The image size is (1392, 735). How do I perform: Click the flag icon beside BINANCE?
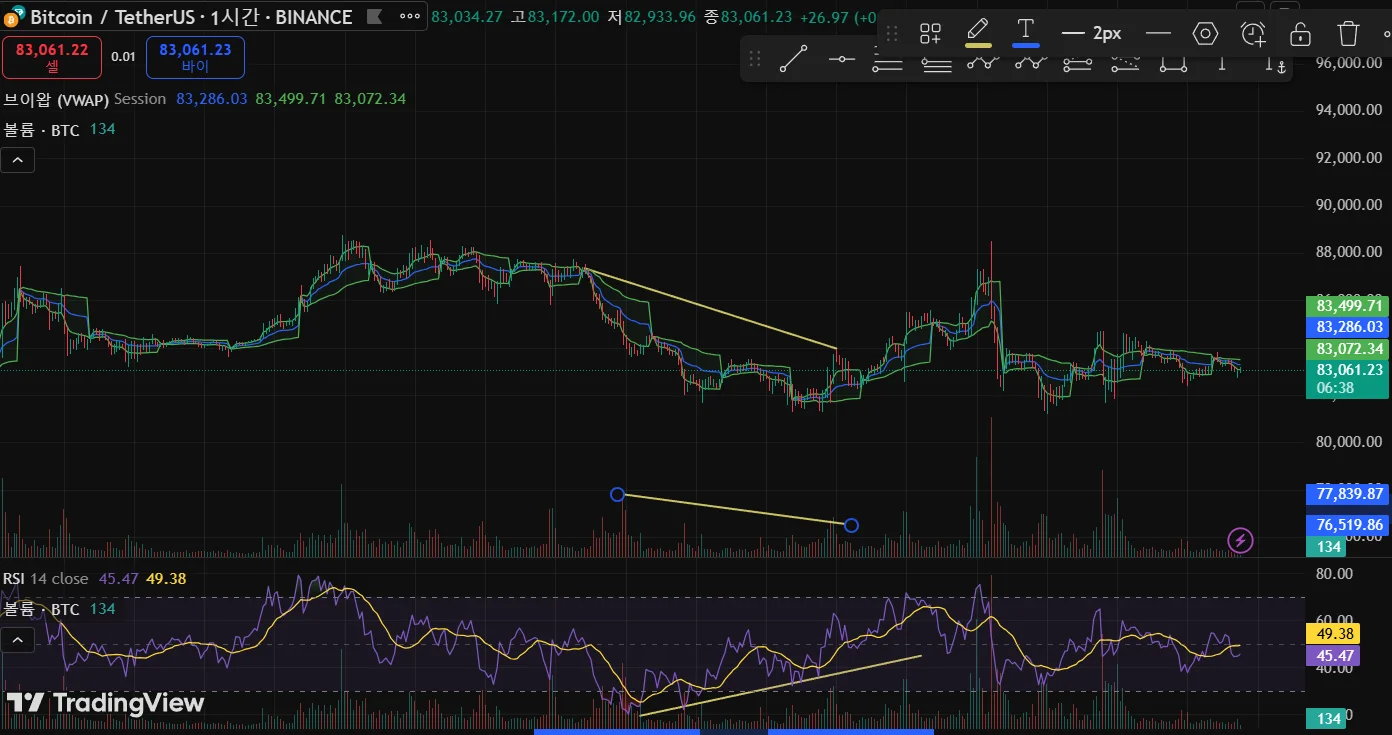[374, 17]
